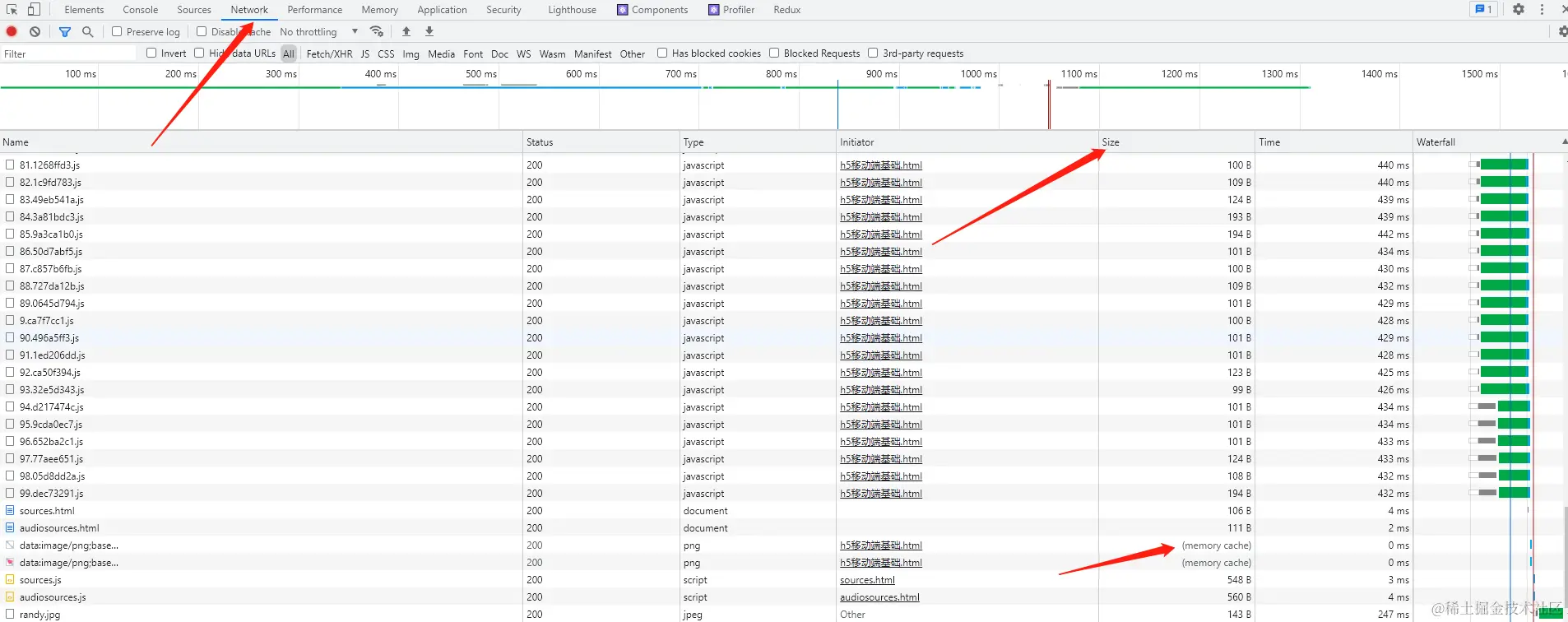This screenshot has width=1568, height=622.
Task: Toggle the filter funnel icon
Action: [65, 31]
